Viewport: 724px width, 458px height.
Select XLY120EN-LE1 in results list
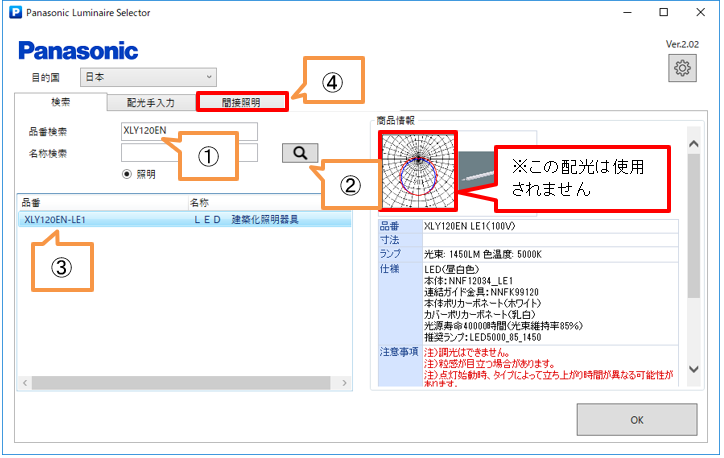(57, 219)
